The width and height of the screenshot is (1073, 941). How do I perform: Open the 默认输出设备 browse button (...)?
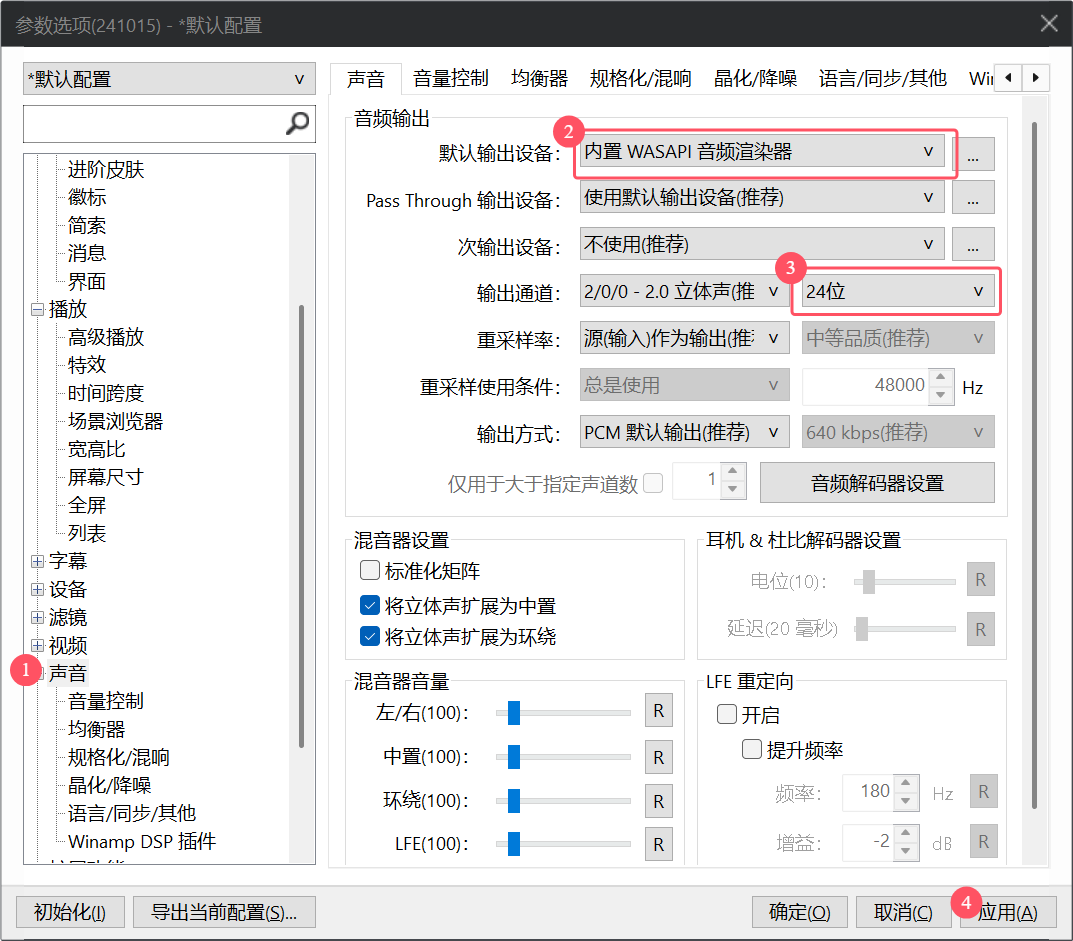973,153
